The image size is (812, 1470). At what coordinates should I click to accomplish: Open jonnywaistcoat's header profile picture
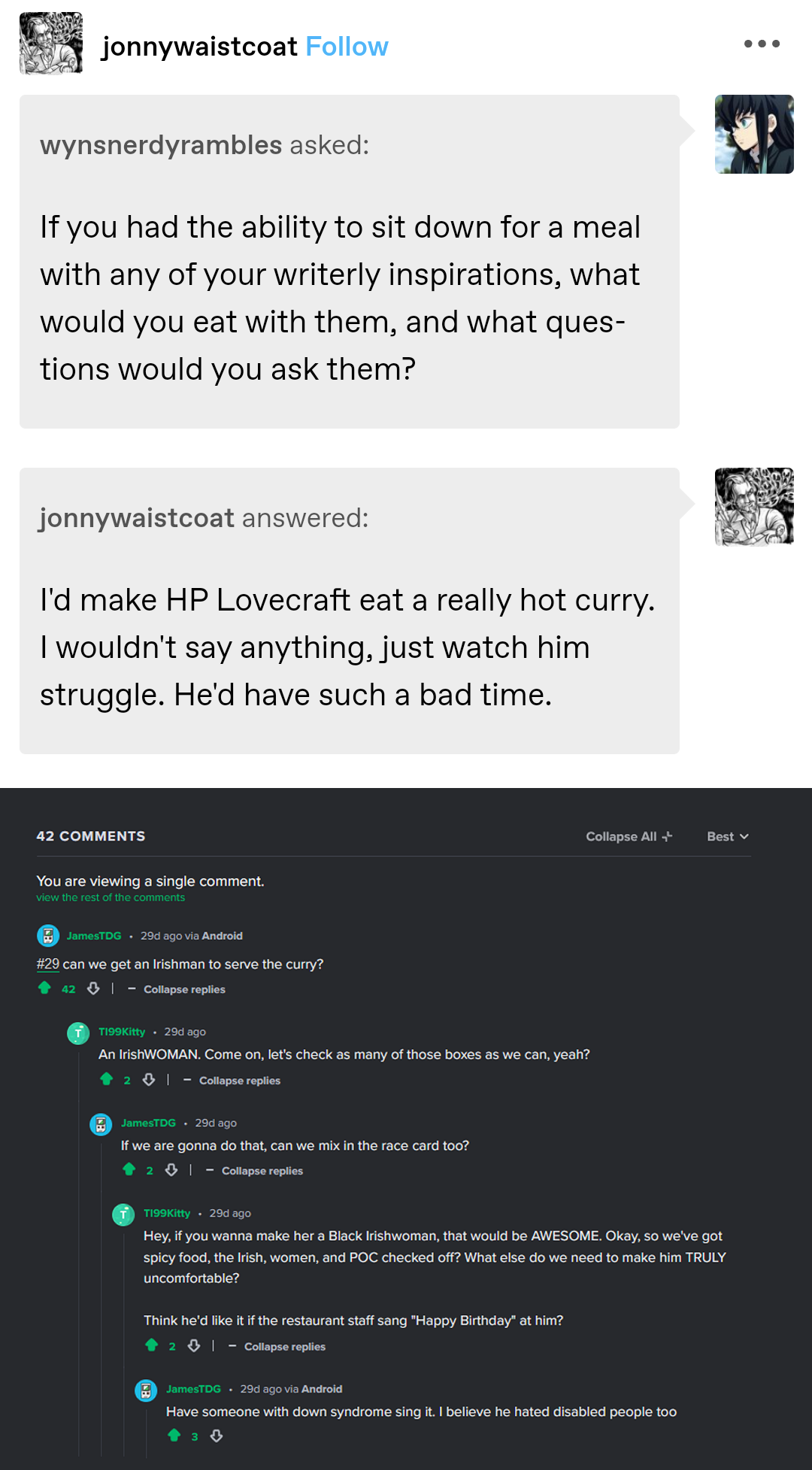[51, 44]
